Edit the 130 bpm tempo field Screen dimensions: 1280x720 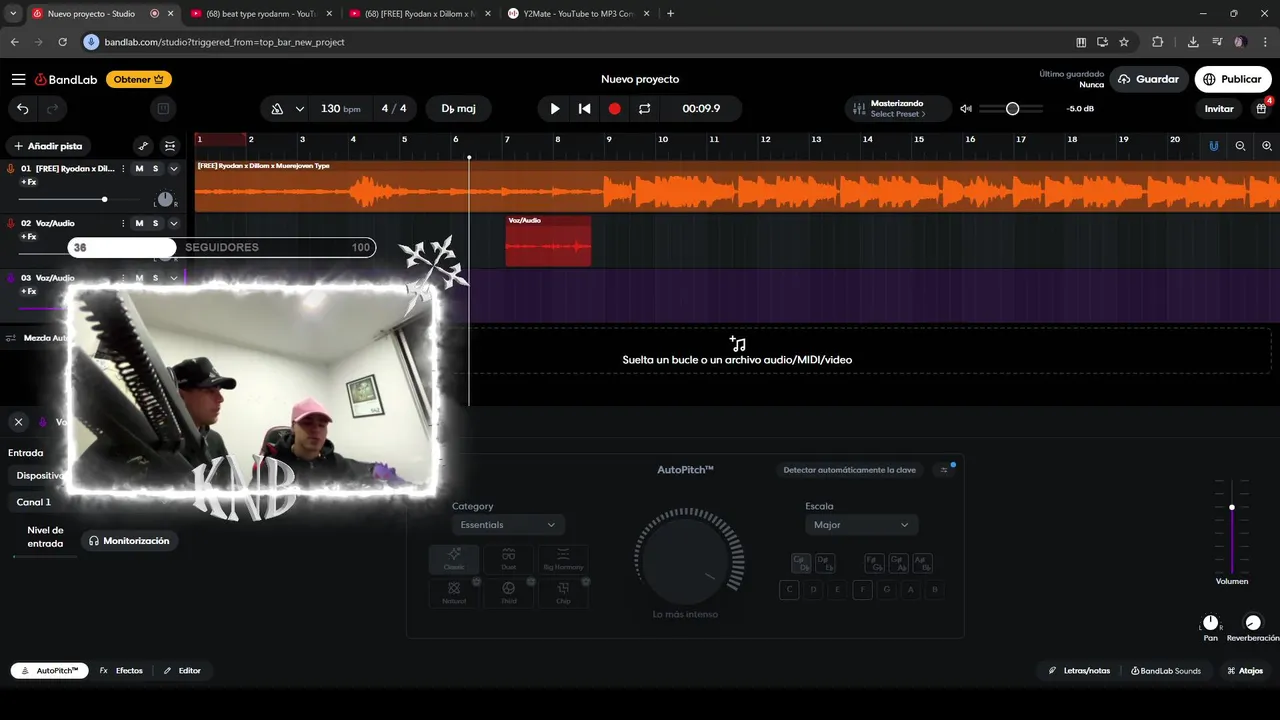tap(340, 109)
